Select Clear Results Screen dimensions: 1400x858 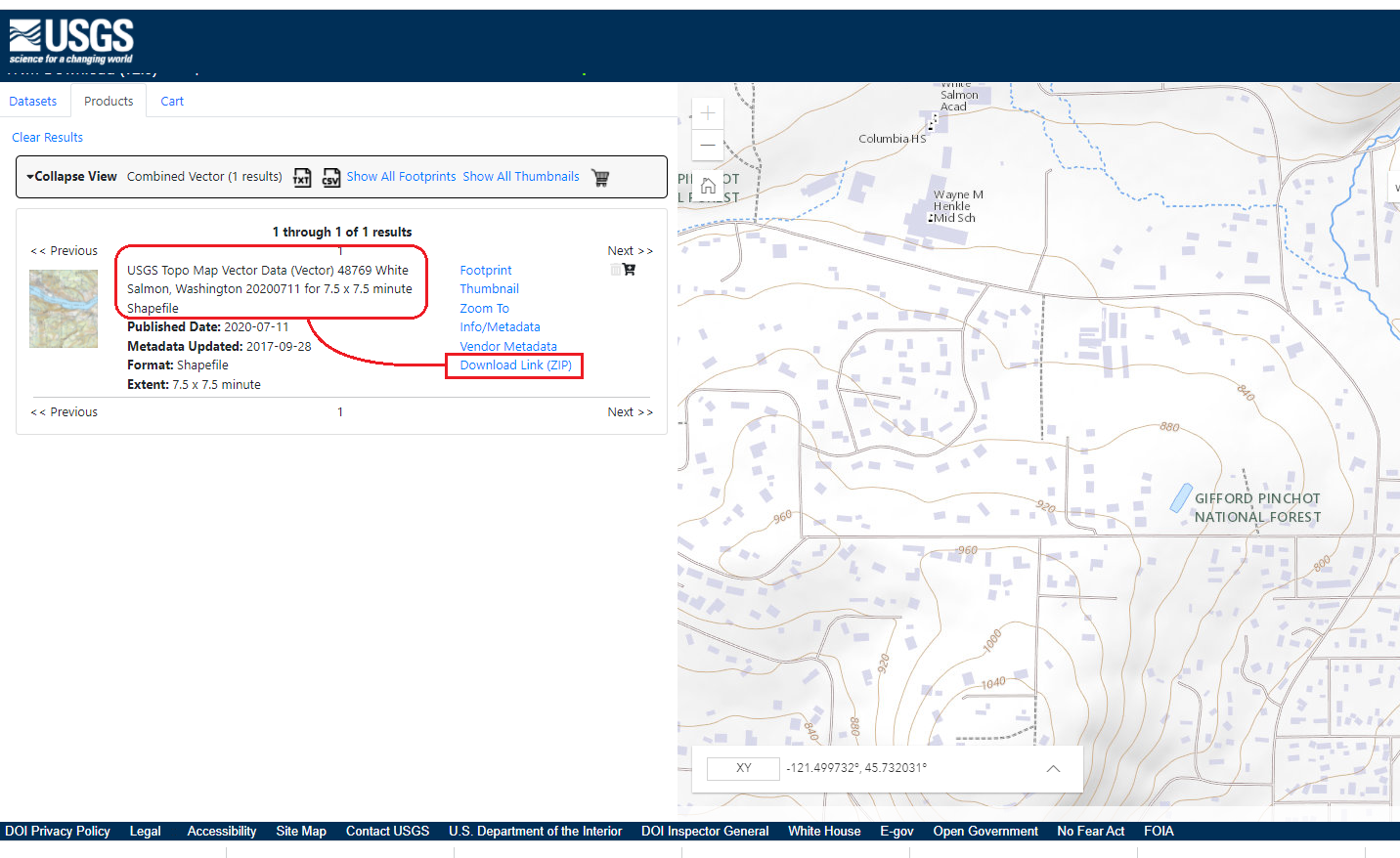(x=47, y=137)
